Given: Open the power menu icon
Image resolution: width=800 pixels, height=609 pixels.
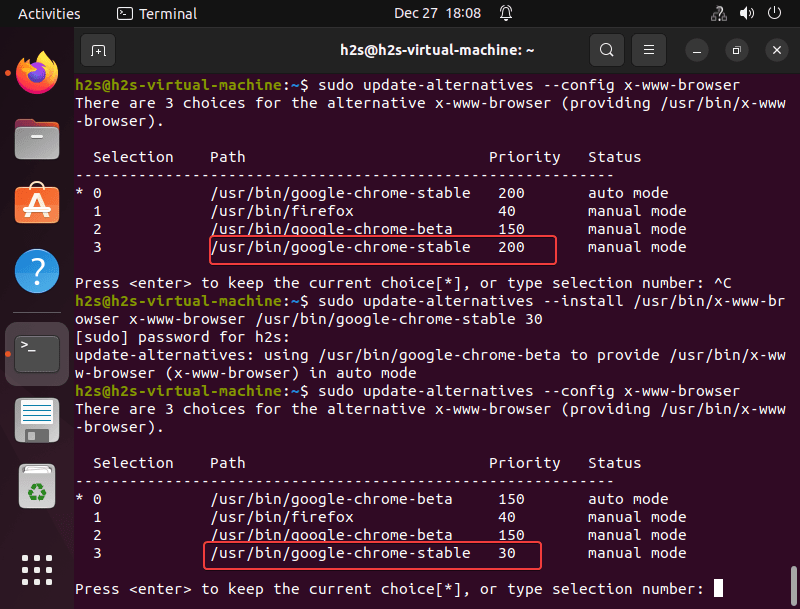Looking at the screenshot, I should click(774, 13).
